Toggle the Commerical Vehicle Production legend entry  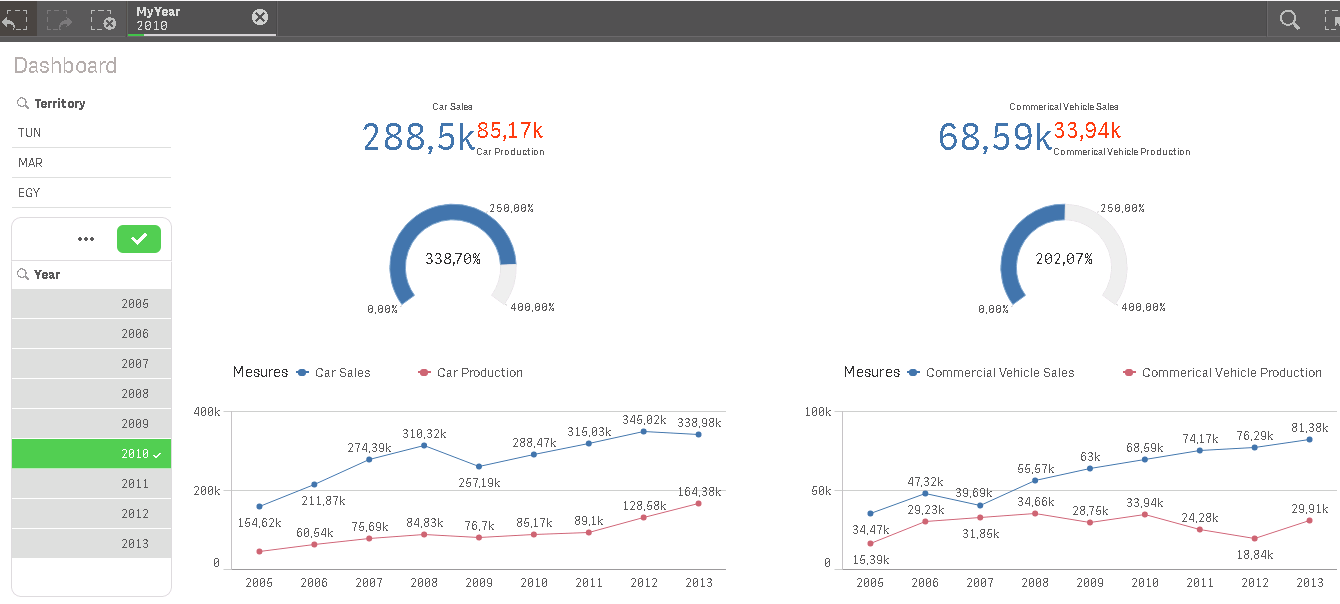pos(1223,372)
